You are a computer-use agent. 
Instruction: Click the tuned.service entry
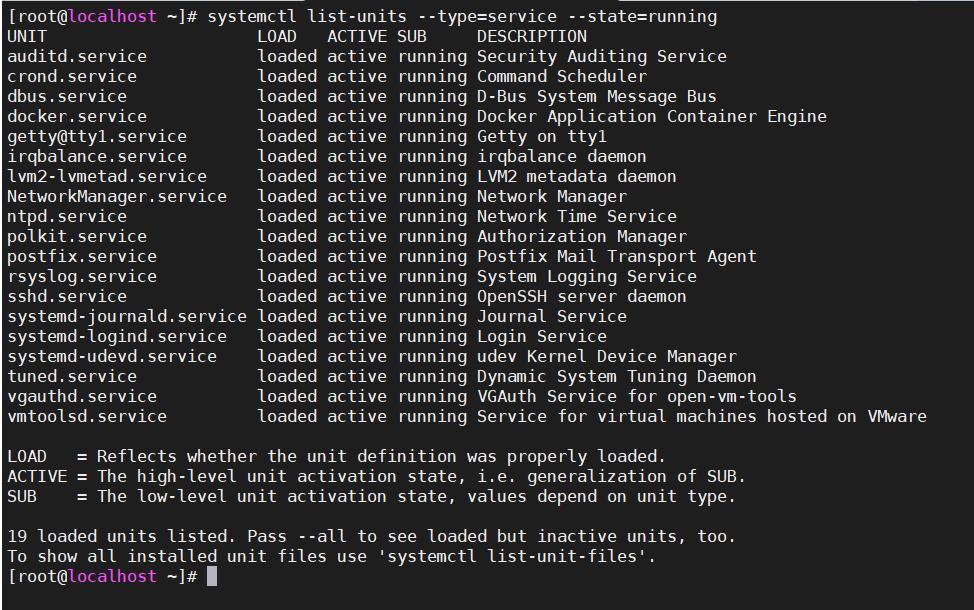(72, 376)
